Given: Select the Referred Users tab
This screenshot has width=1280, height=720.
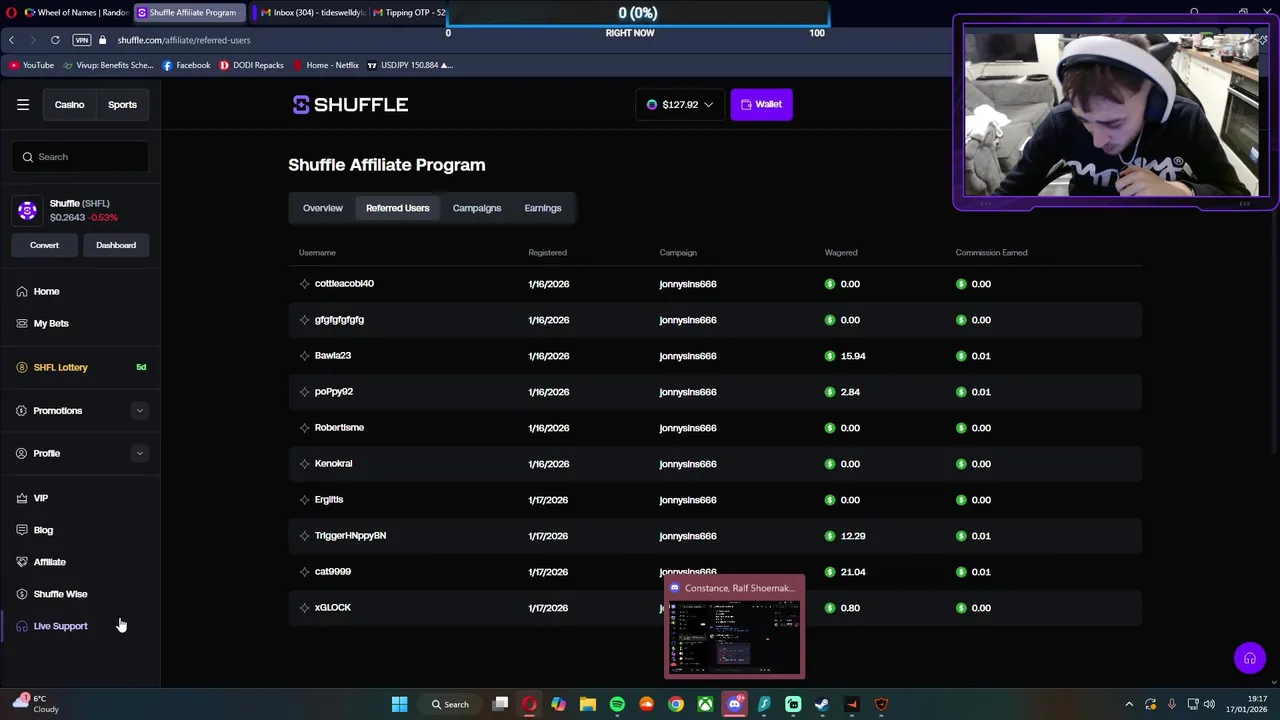Looking at the screenshot, I should (397, 208).
